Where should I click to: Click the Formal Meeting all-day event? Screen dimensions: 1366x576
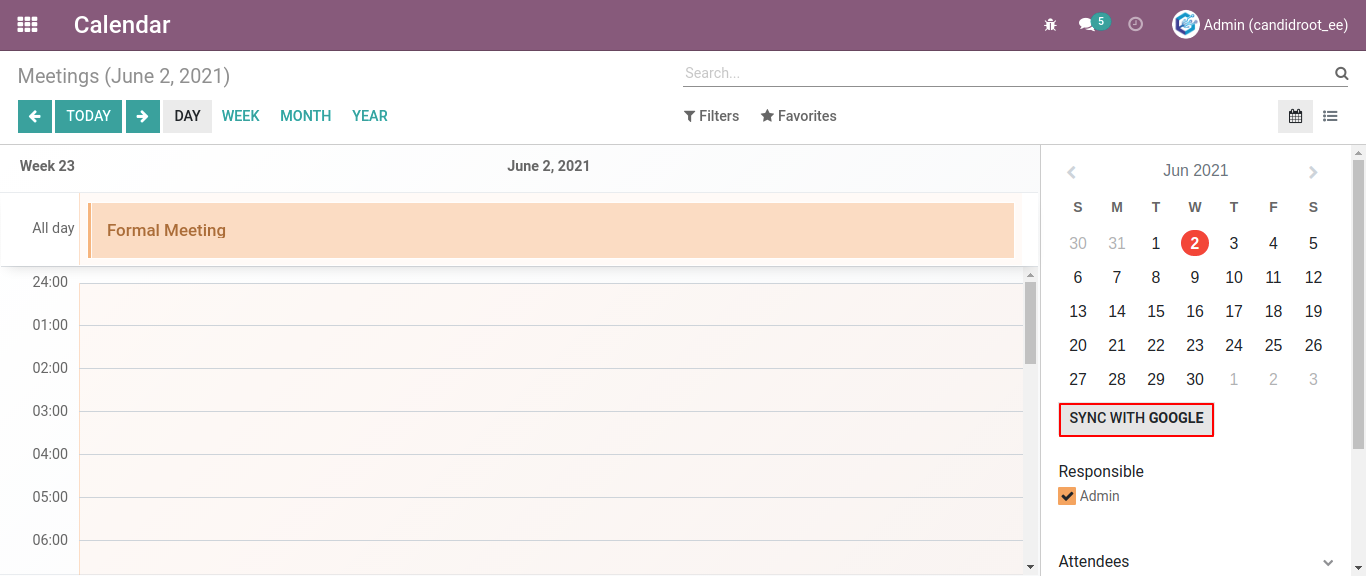point(551,230)
